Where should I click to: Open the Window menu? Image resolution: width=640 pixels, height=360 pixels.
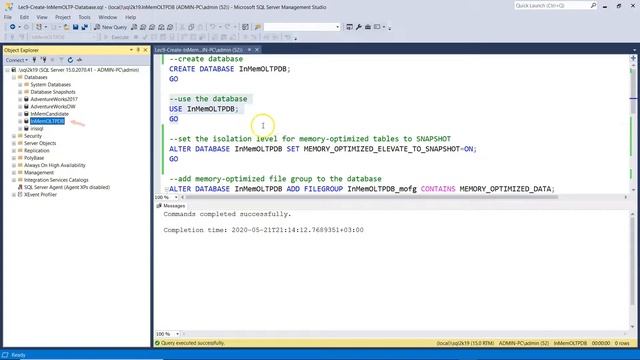tap(108, 17)
